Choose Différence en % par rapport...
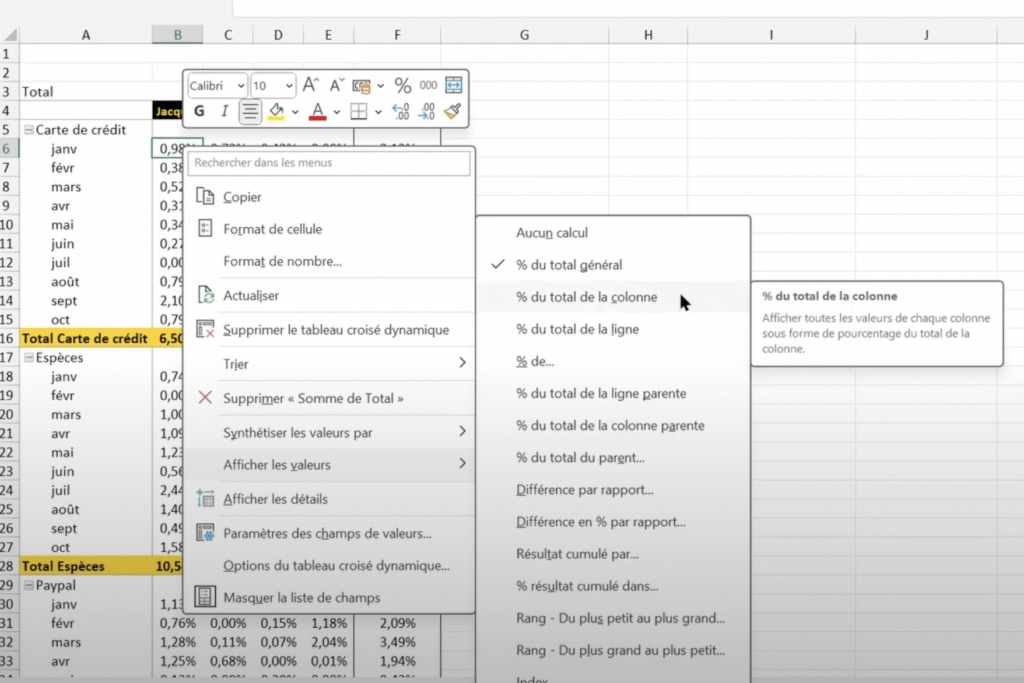 pos(613,522)
